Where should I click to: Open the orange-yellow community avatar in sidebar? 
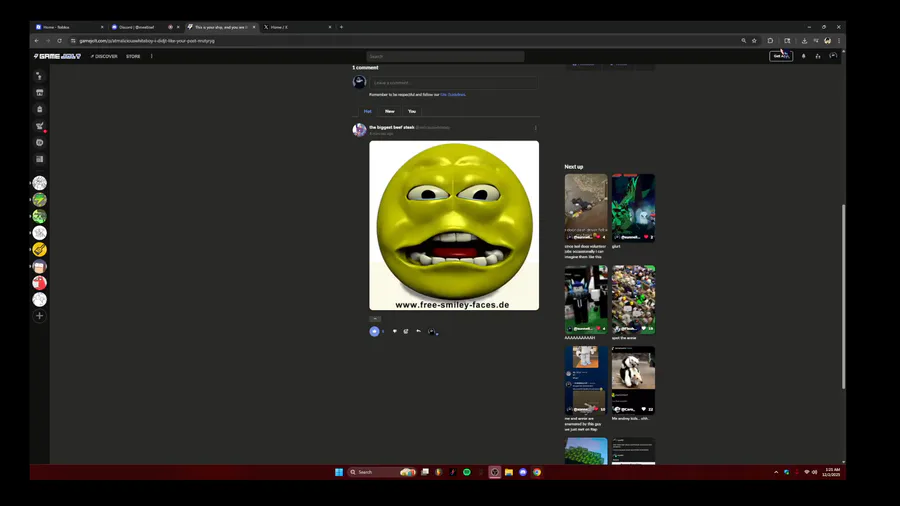tap(40, 250)
